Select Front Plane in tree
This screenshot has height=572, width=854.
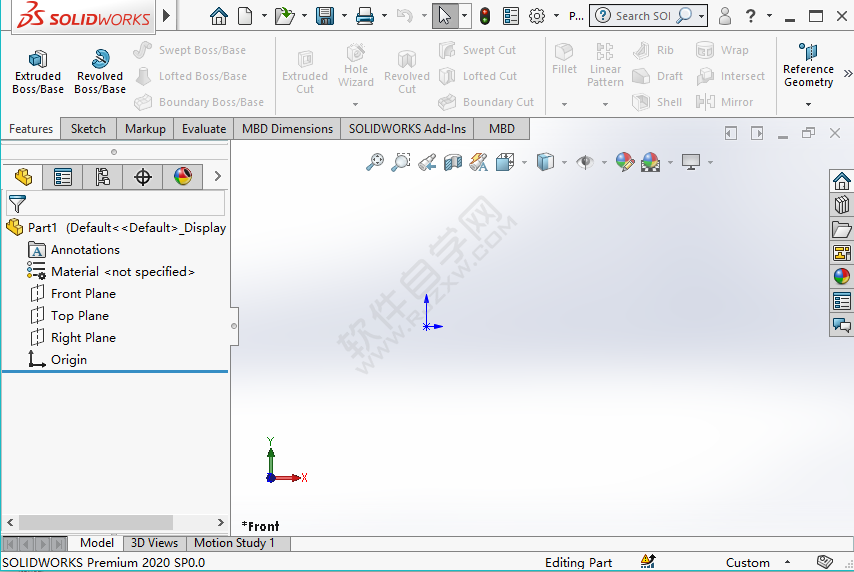coord(73,294)
